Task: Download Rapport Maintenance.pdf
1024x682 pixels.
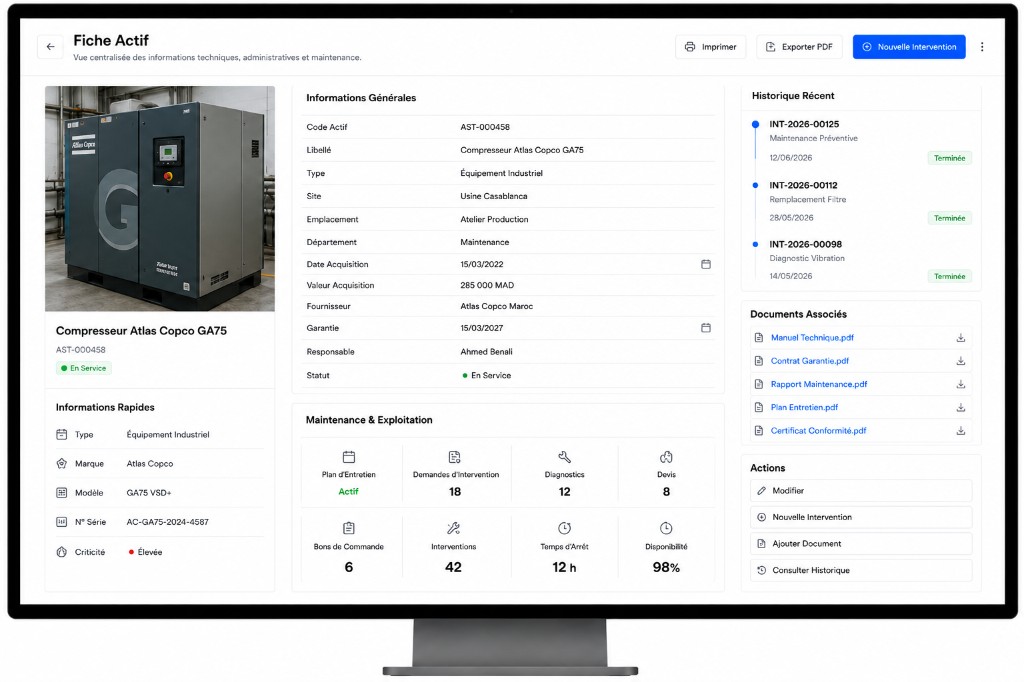Action: coord(961,384)
